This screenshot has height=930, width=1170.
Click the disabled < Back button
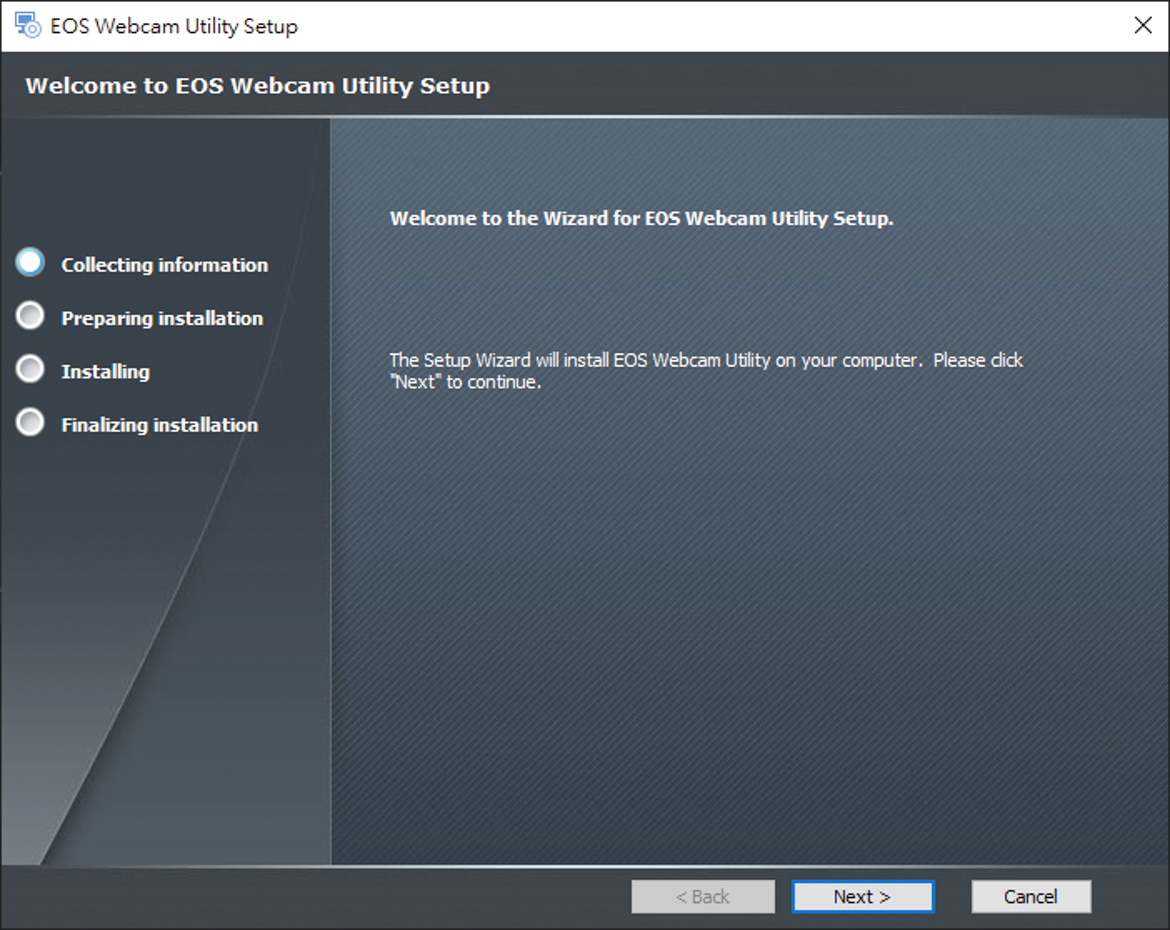pyautogui.click(x=703, y=896)
